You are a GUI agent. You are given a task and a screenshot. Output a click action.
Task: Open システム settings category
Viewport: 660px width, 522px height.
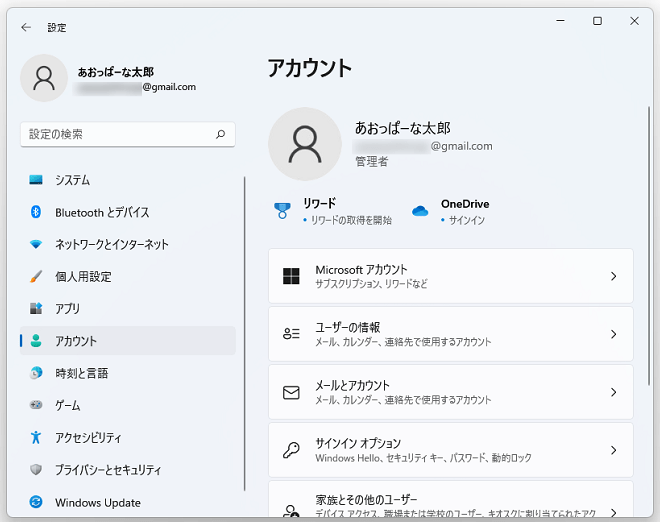click(128, 180)
